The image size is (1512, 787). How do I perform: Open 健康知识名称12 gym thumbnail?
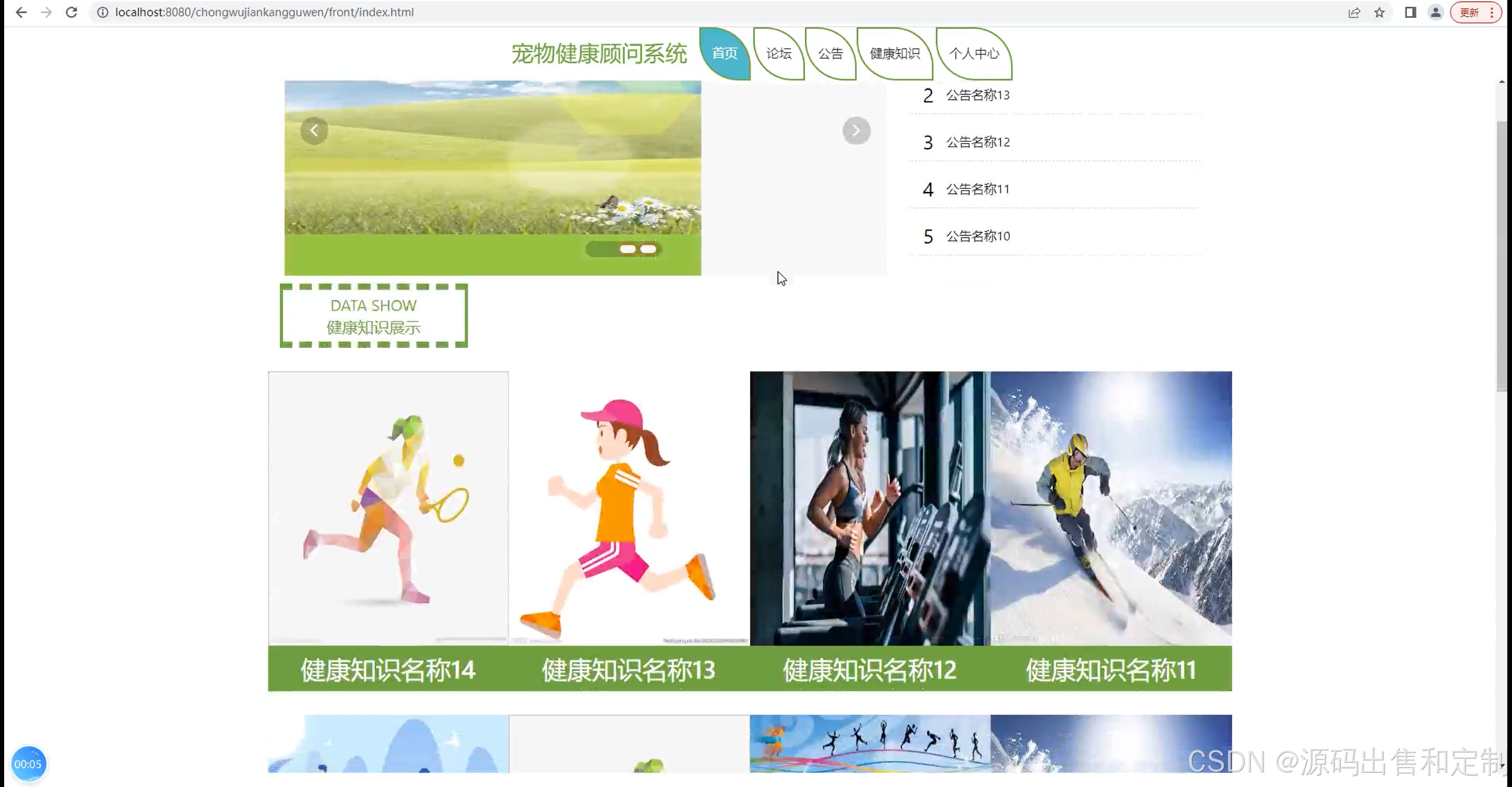point(869,508)
